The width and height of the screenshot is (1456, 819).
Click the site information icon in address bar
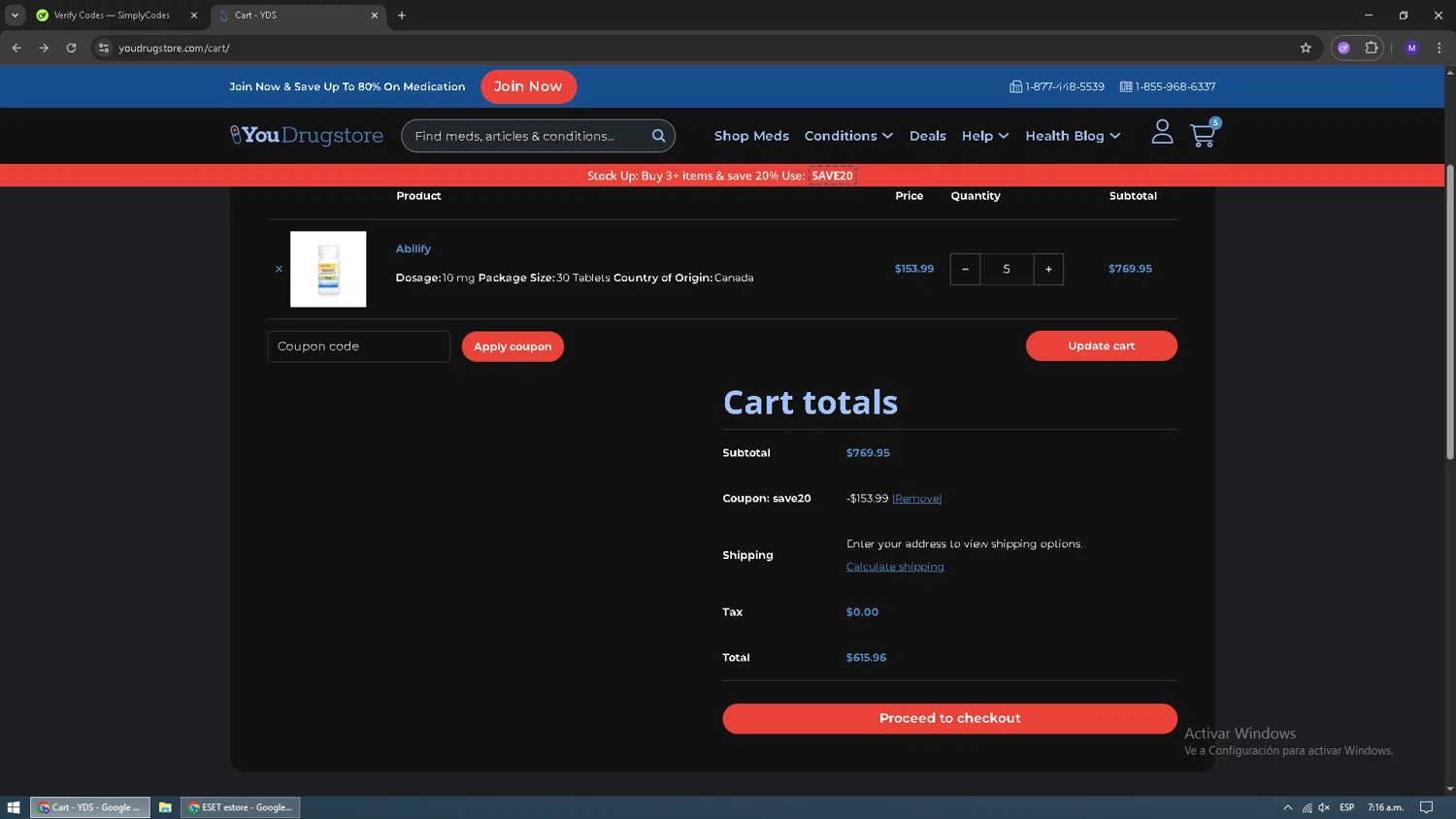click(x=104, y=48)
